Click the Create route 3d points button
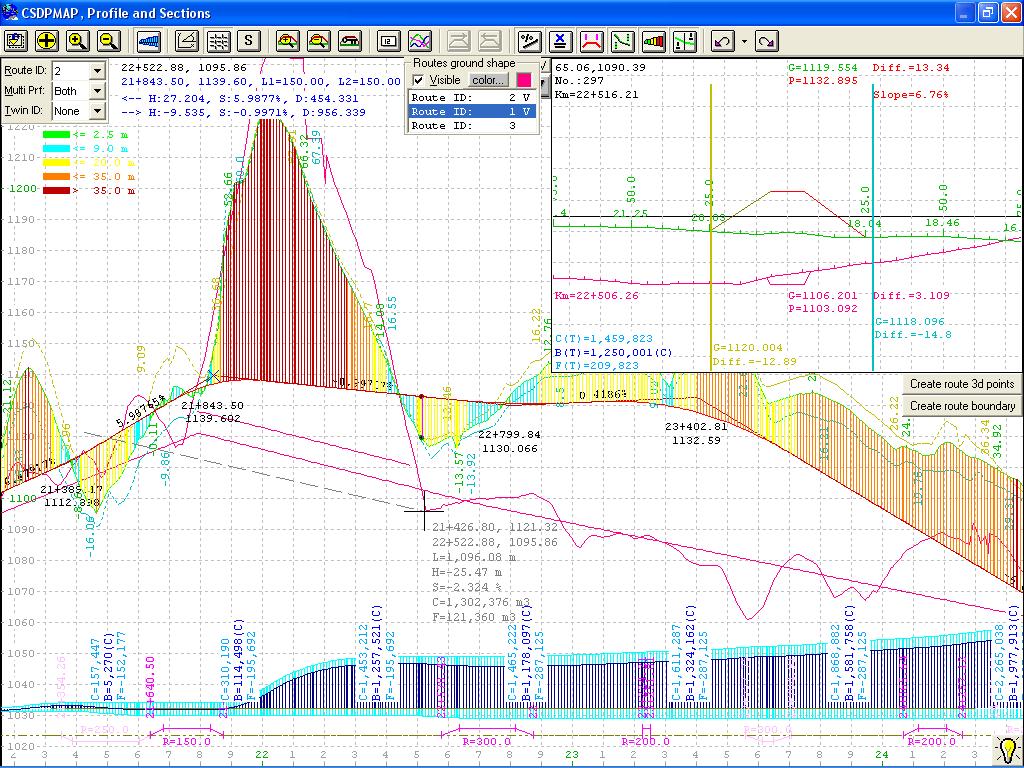Screen dimensions: 1024x768 [x=962, y=384]
